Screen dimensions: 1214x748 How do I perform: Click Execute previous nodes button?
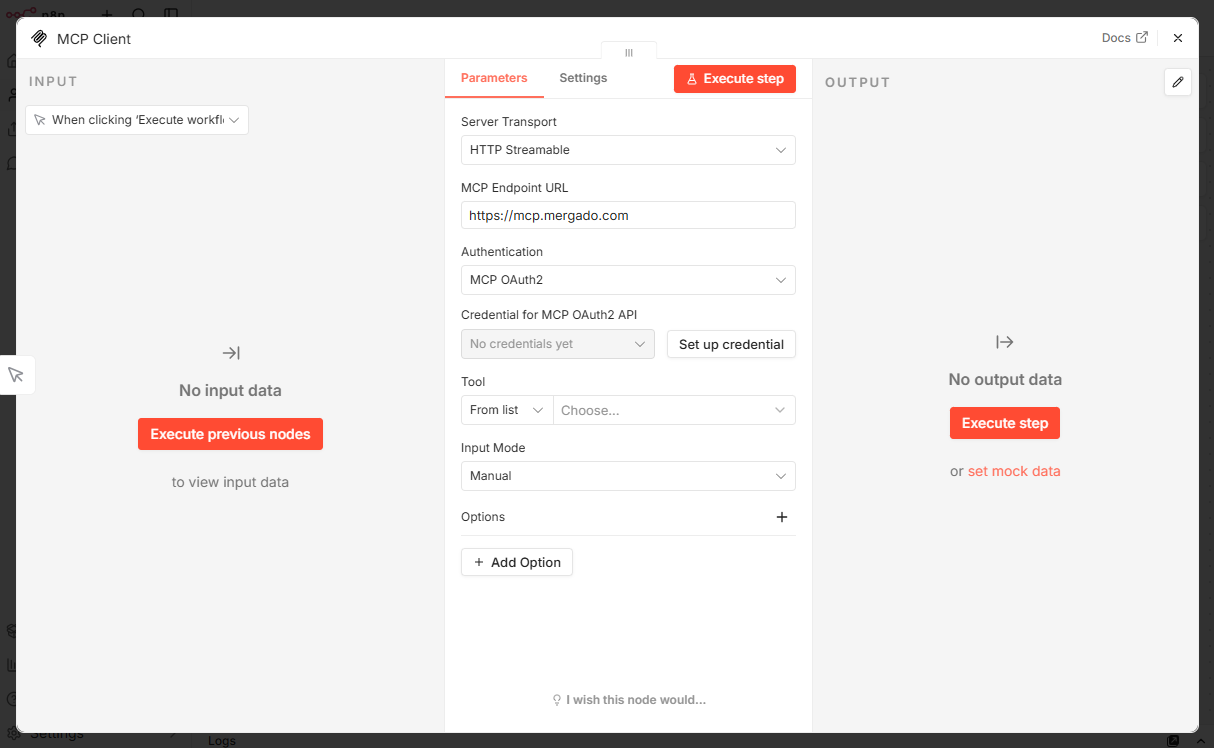point(230,434)
